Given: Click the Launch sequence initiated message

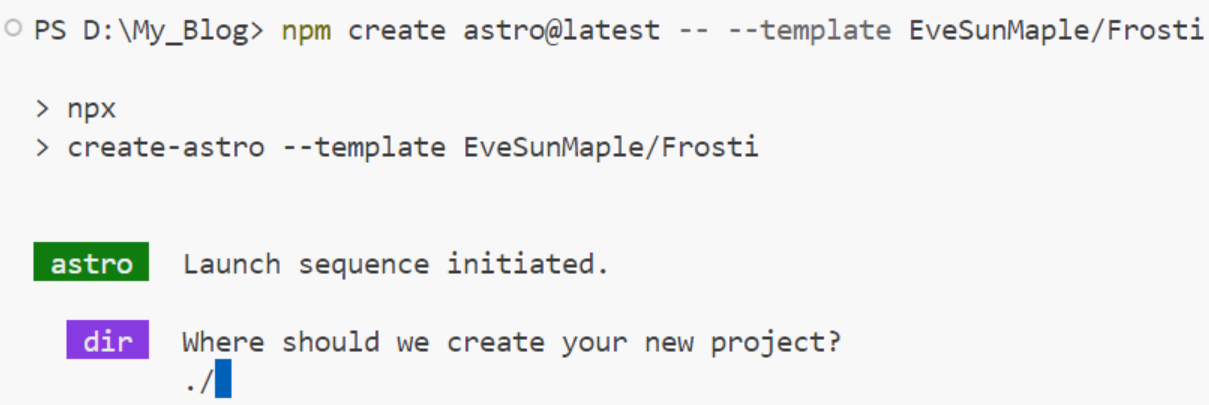Looking at the screenshot, I should (x=396, y=265).
